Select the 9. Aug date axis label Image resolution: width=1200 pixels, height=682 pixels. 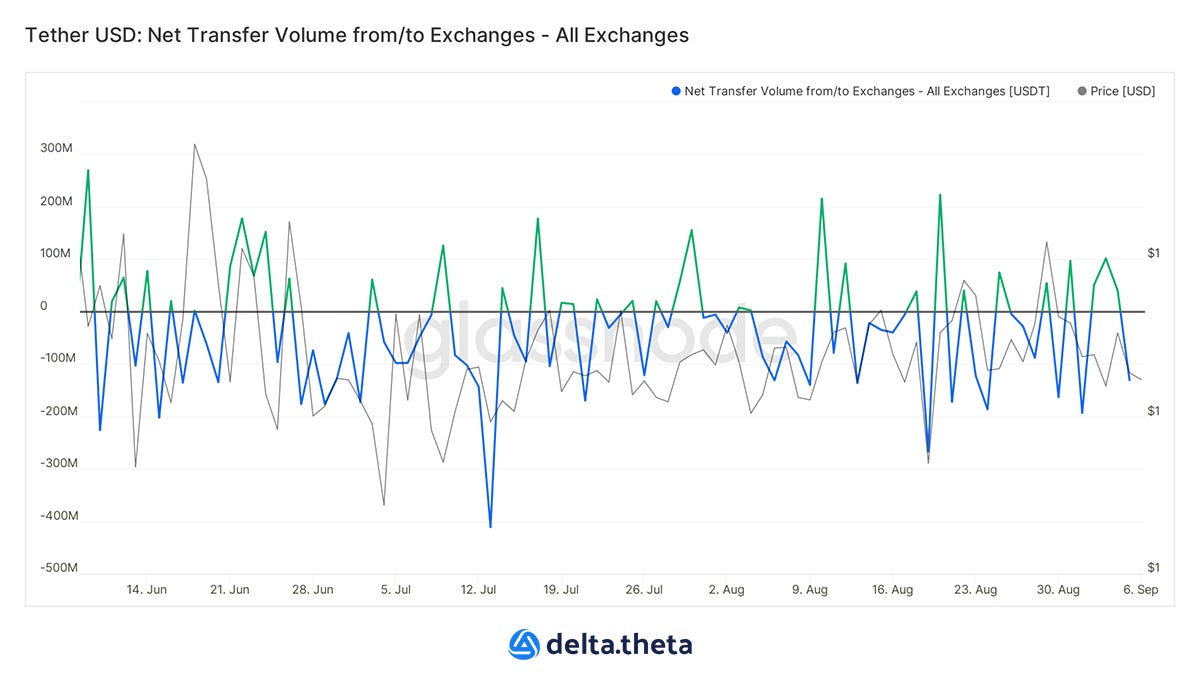[810, 590]
